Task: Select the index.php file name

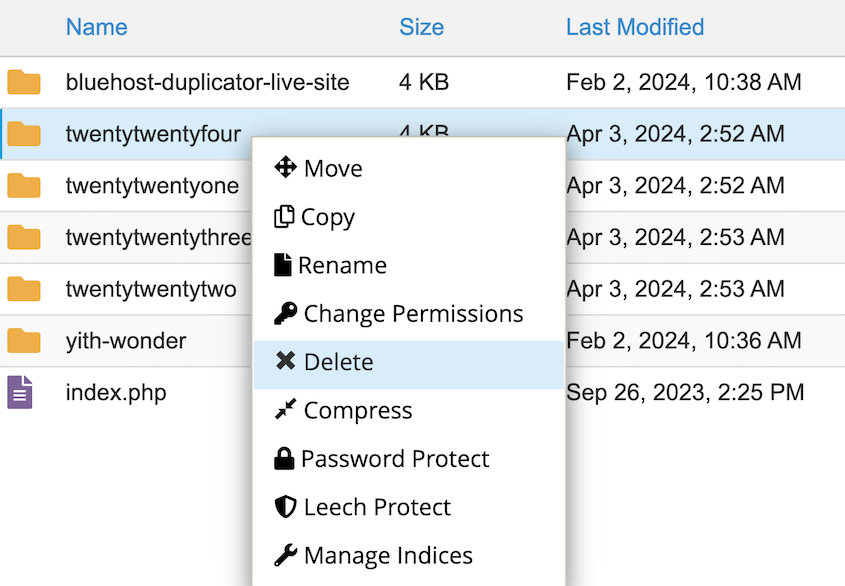Action: (116, 392)
